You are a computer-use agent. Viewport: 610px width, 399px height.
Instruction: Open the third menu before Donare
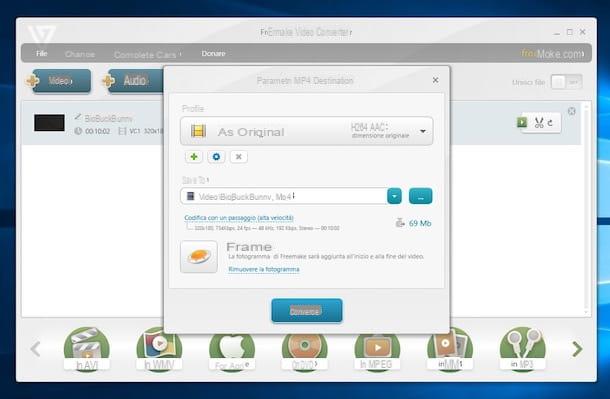coord(147,54)
